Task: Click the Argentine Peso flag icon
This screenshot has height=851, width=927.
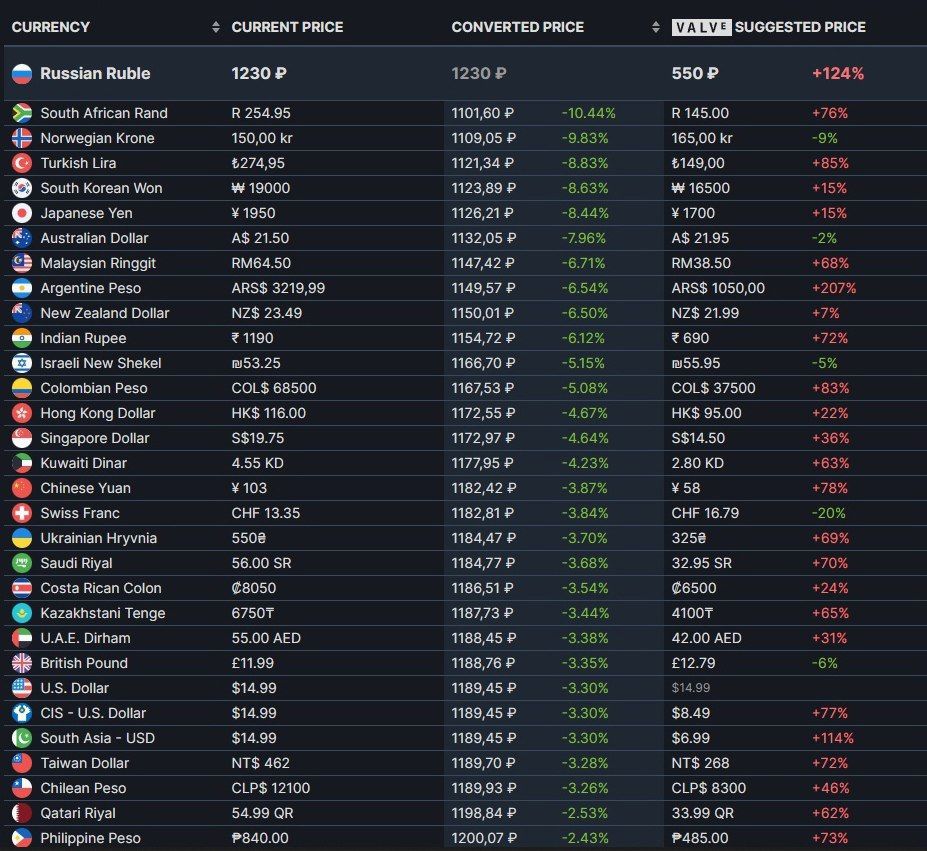Action: (22, 288)
